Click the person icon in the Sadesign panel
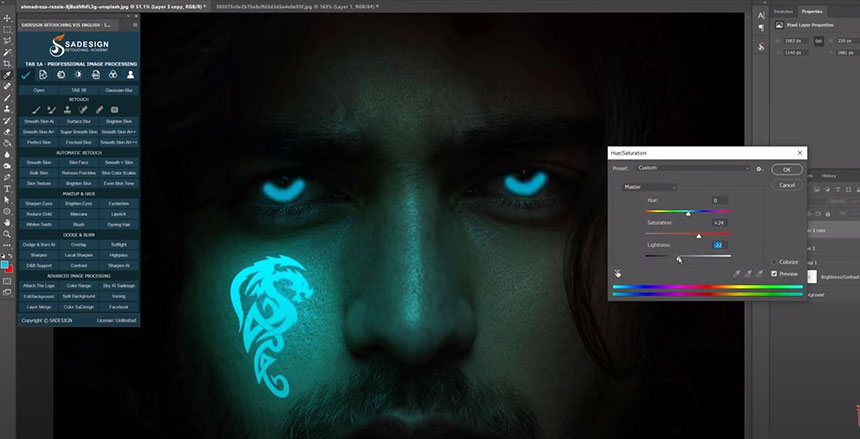860x439 pixels. click(130, 75)
